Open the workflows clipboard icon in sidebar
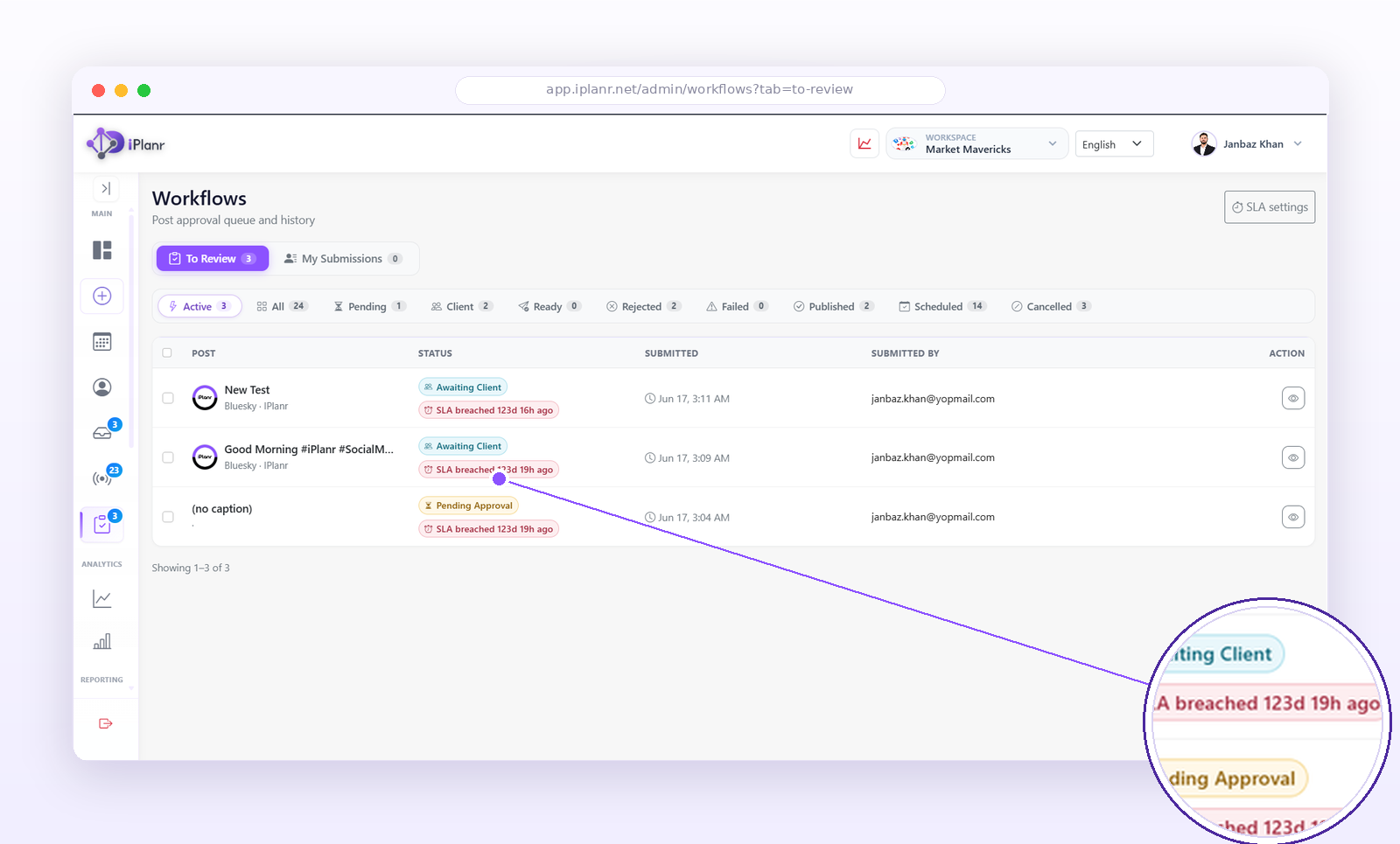The image size is (1400, 844). coord(102,524)
